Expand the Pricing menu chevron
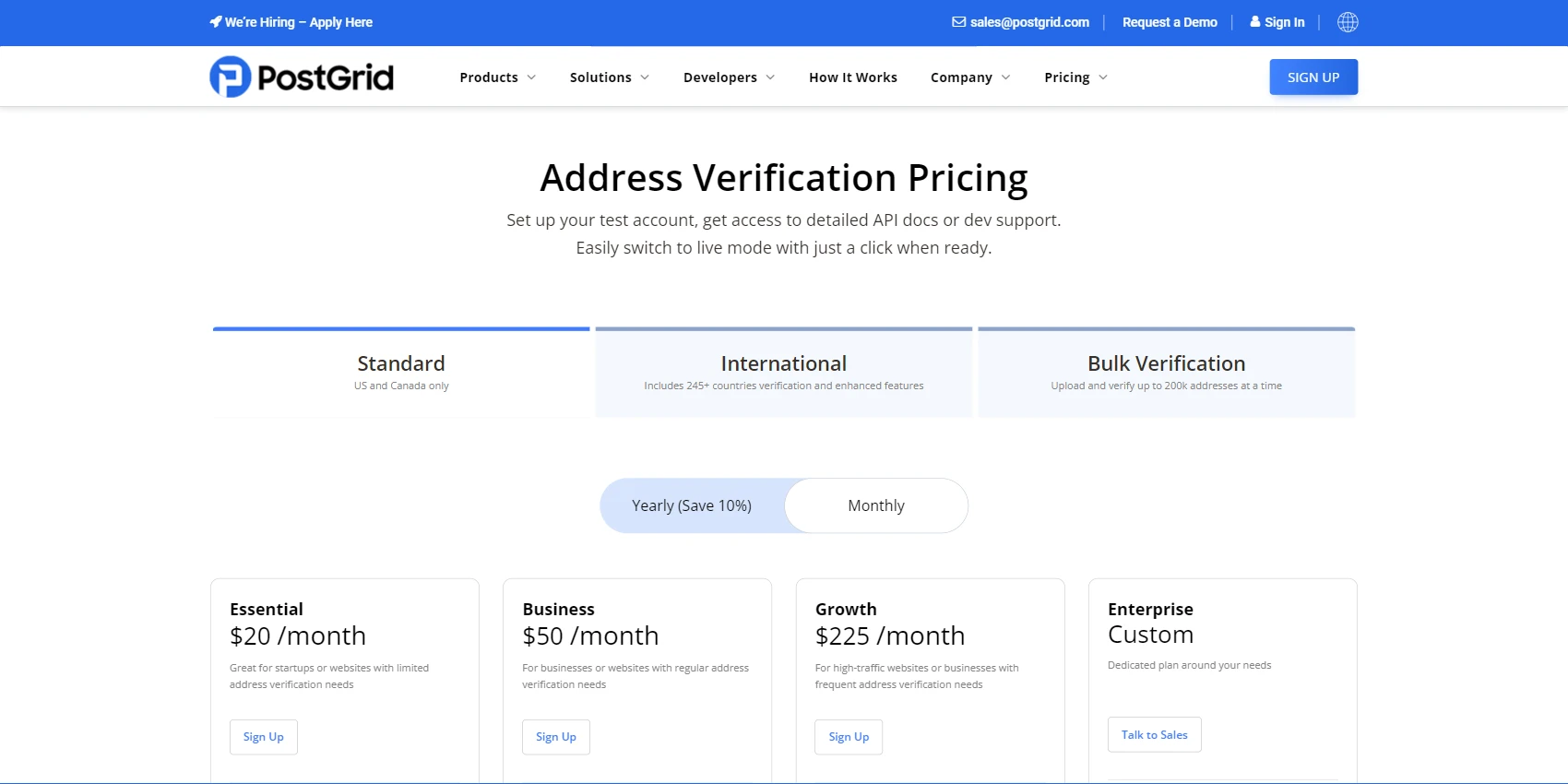The width and height of the screenshot is (1568, 784). click(1103, 77)
